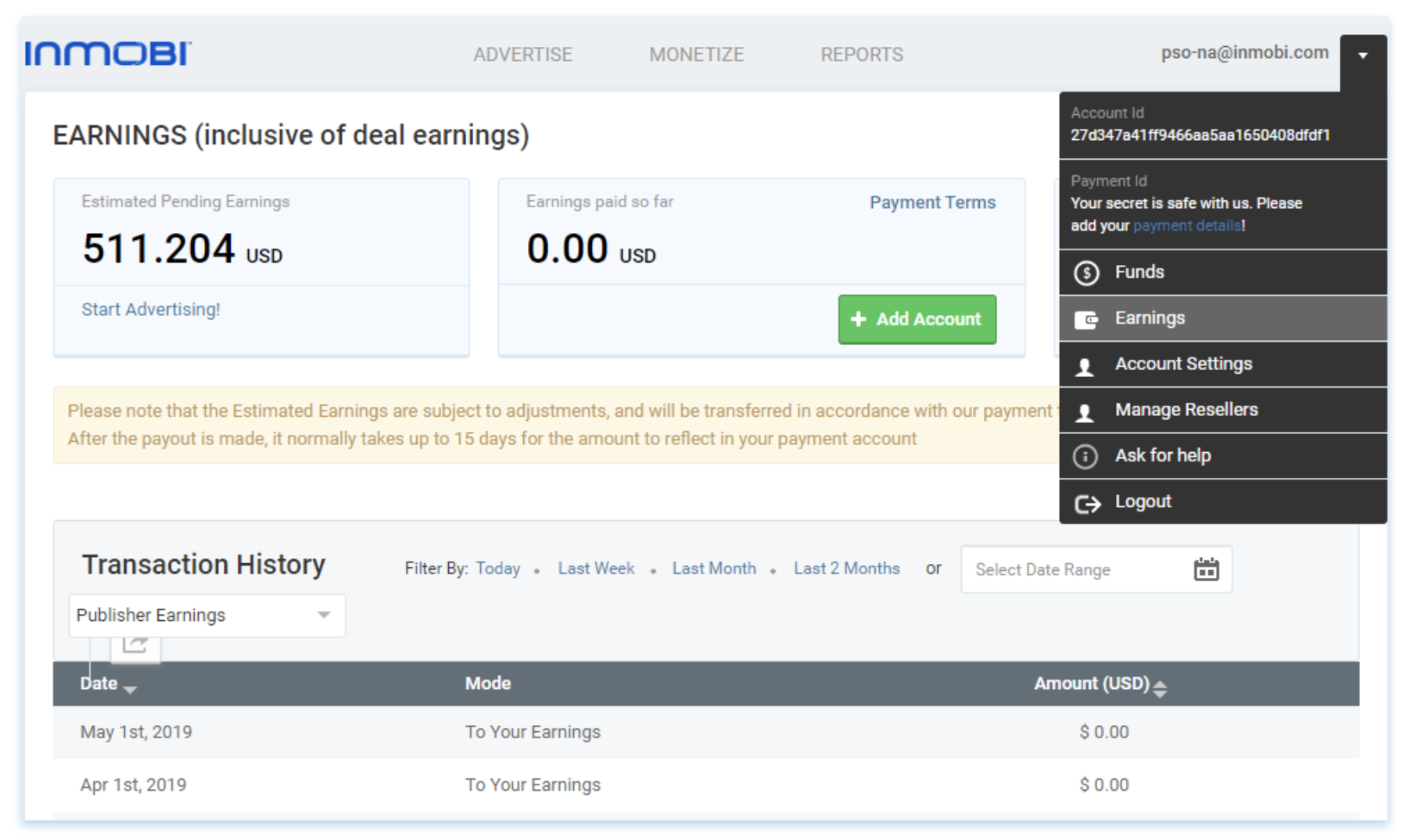Click the Manage Resellers person icon
Viewport: 1414px width, 840px height.
point(1085,412)
